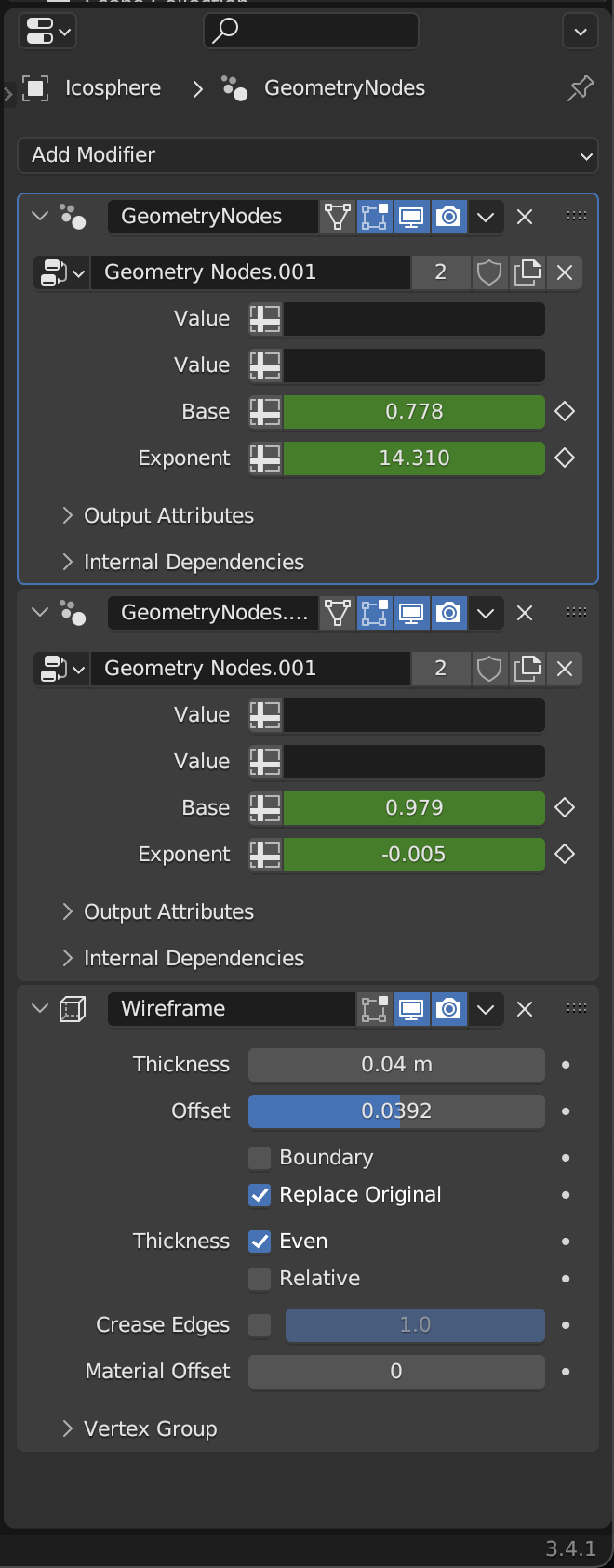Open the options dropdown beside the search field
This screenshot has width=614, height=1568.
pos(581,32)
